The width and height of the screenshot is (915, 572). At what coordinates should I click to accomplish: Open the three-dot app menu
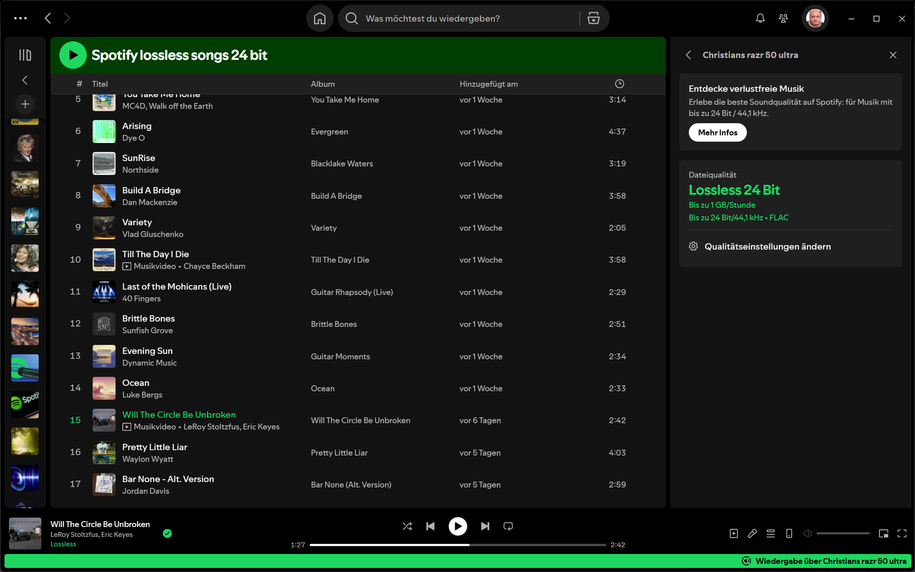(x=20, y=18)
